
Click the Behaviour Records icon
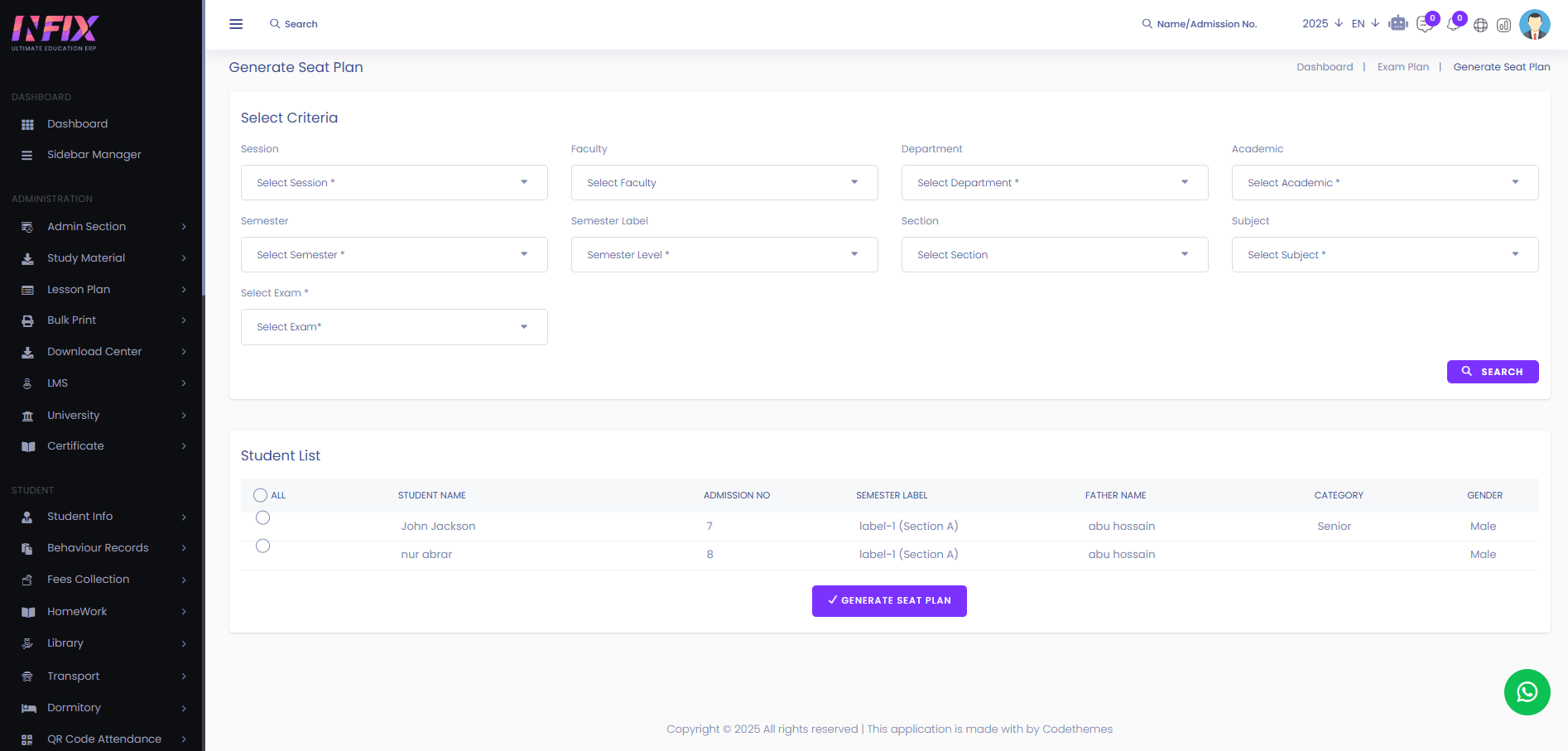tap(27, 548)
